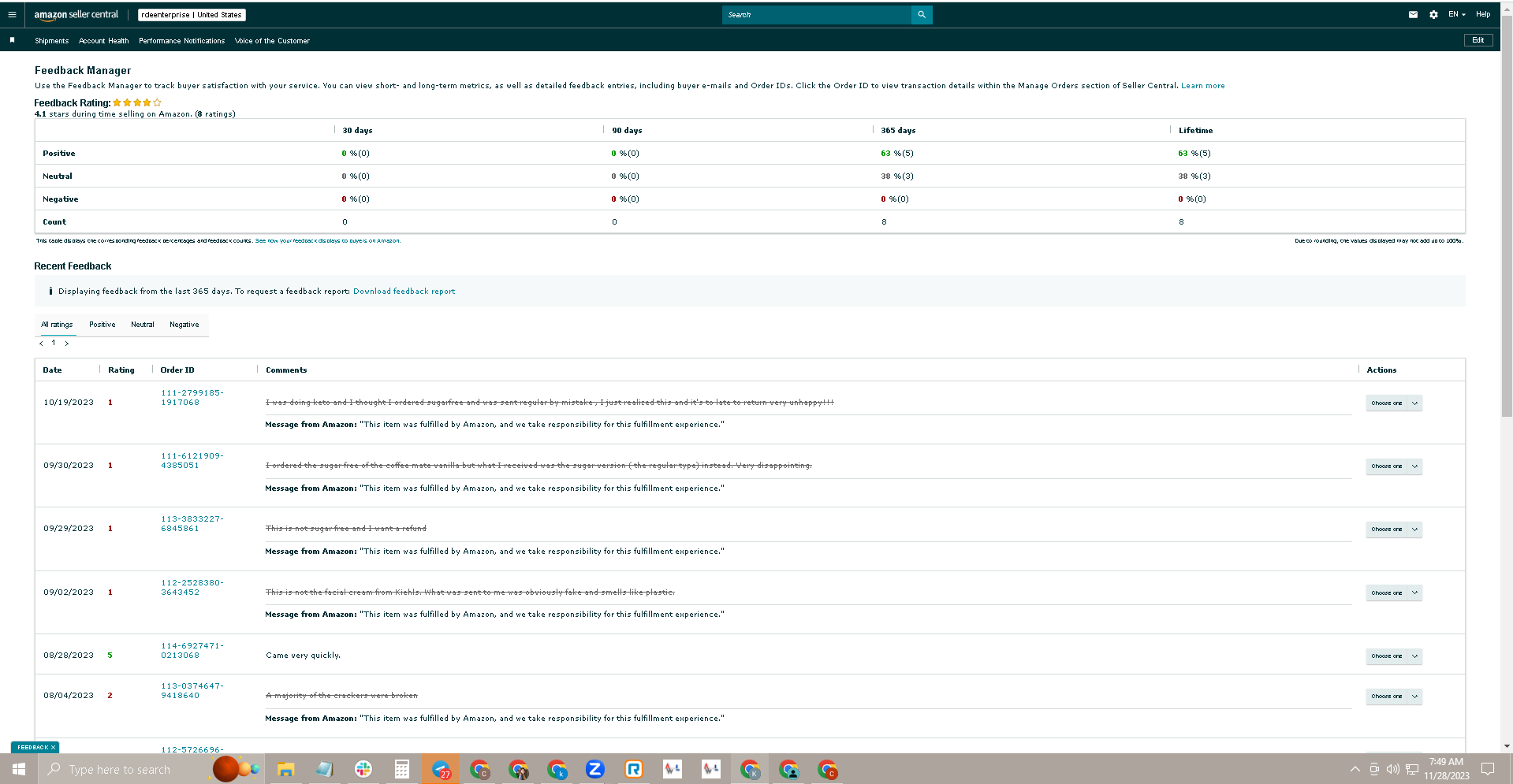Screen dimensions: 1513x784
Task: Show hidden system tray icons
Action: click(x=1355, y=769)
